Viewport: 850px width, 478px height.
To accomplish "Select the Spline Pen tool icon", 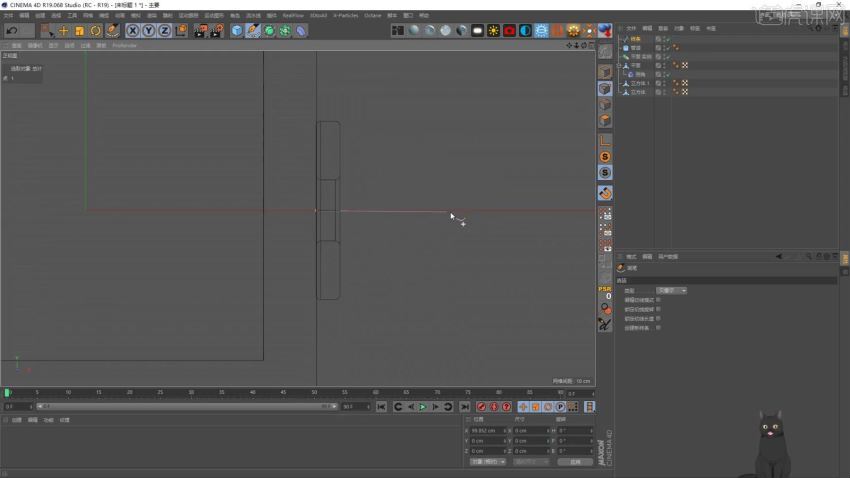I will (253, 30).
